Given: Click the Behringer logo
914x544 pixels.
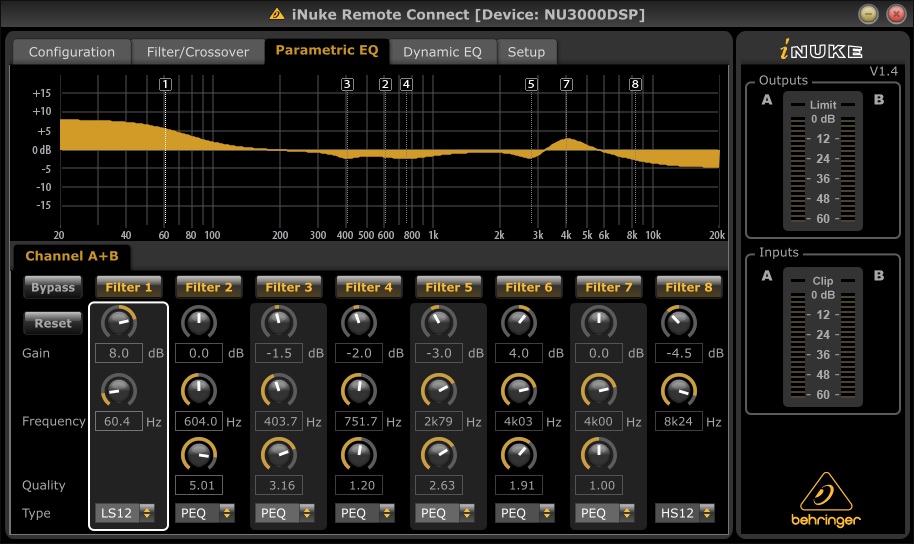Looking at the screenshot, I should point(825,500).
